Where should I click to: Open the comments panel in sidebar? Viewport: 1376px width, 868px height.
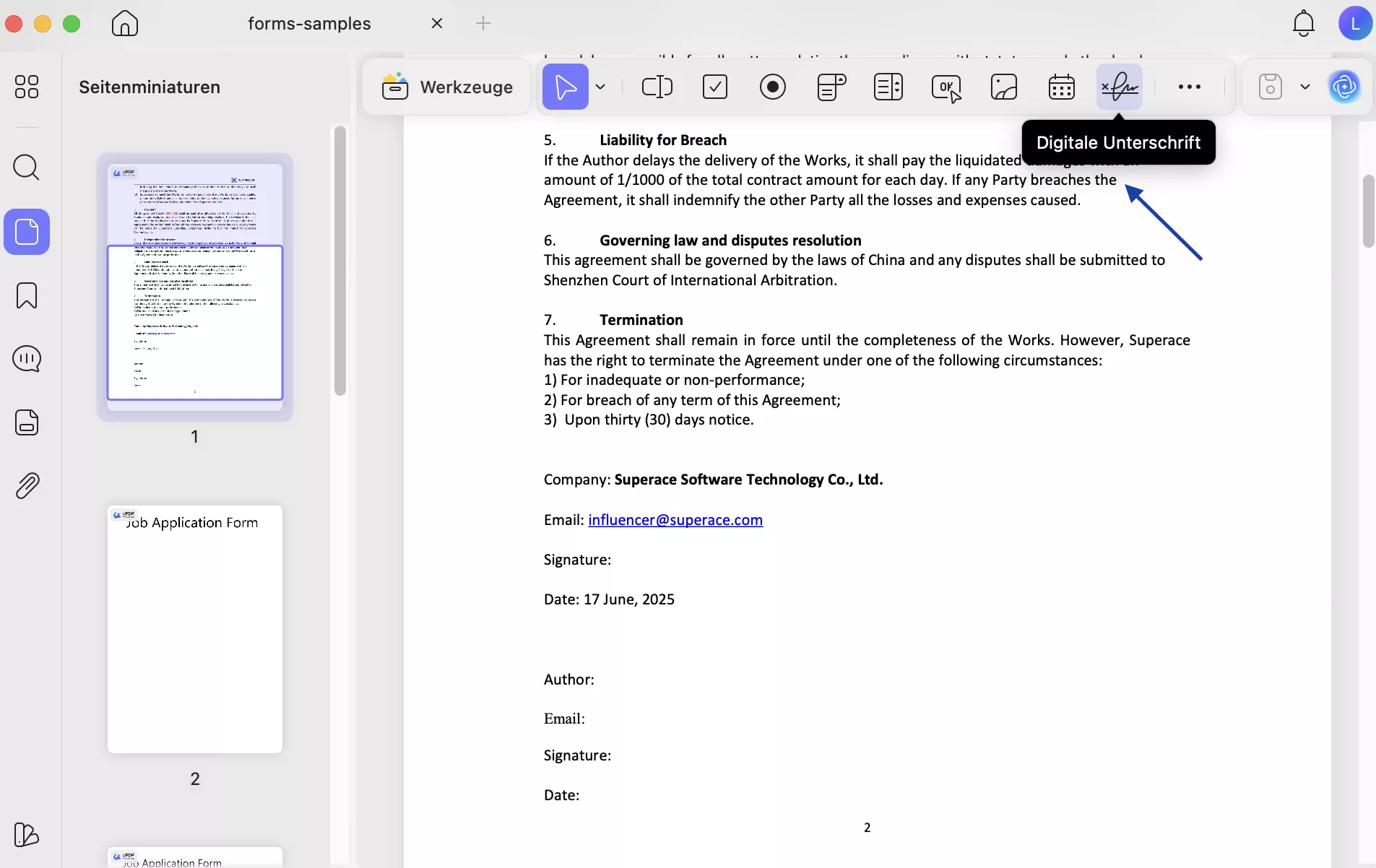point(27,359)
